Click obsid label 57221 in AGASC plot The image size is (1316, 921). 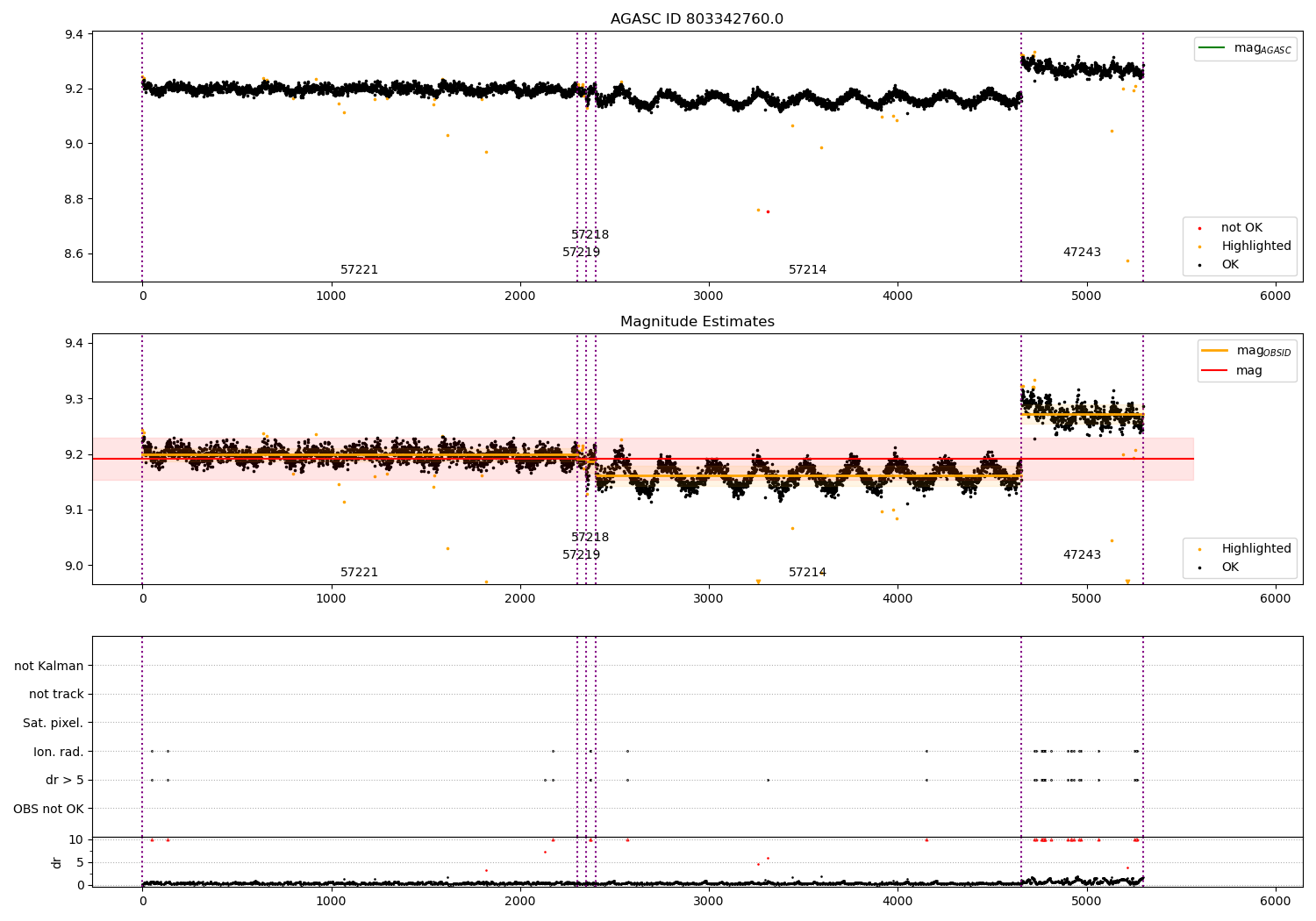click(x=359, y=270)
